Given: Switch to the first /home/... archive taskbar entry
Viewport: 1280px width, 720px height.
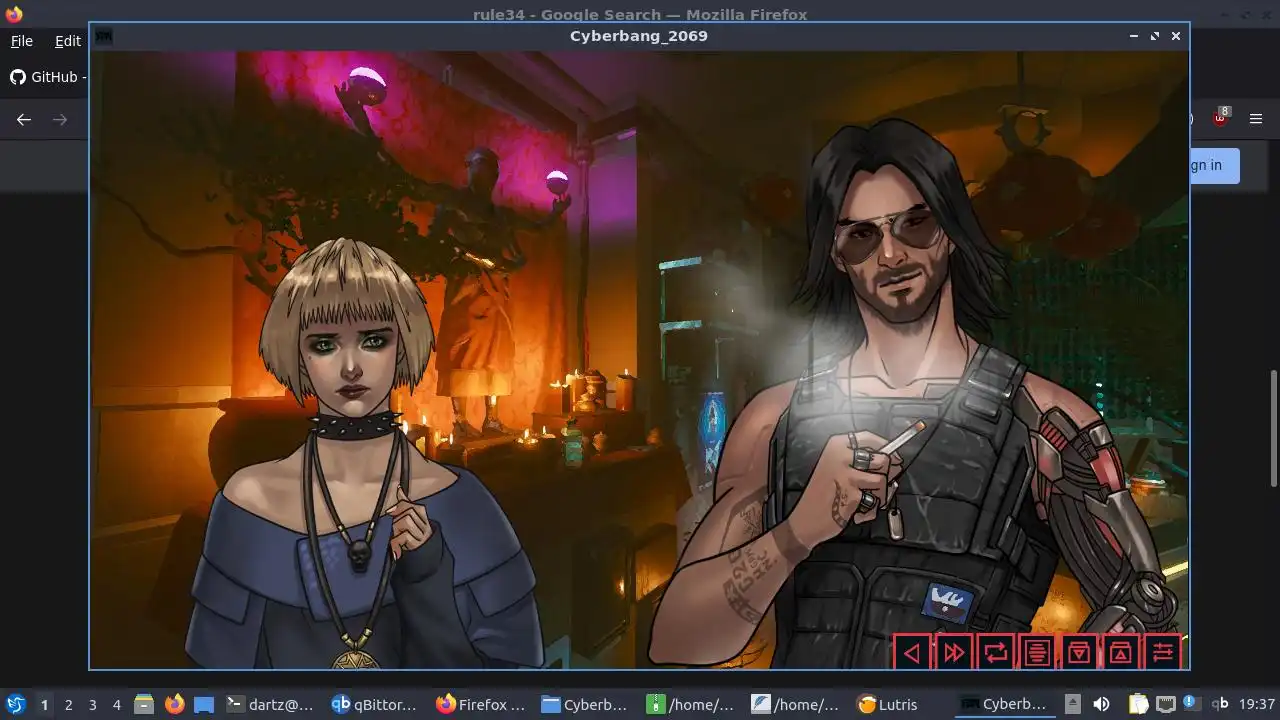Looking at the screenshot, I should click(x=690, y=704).
